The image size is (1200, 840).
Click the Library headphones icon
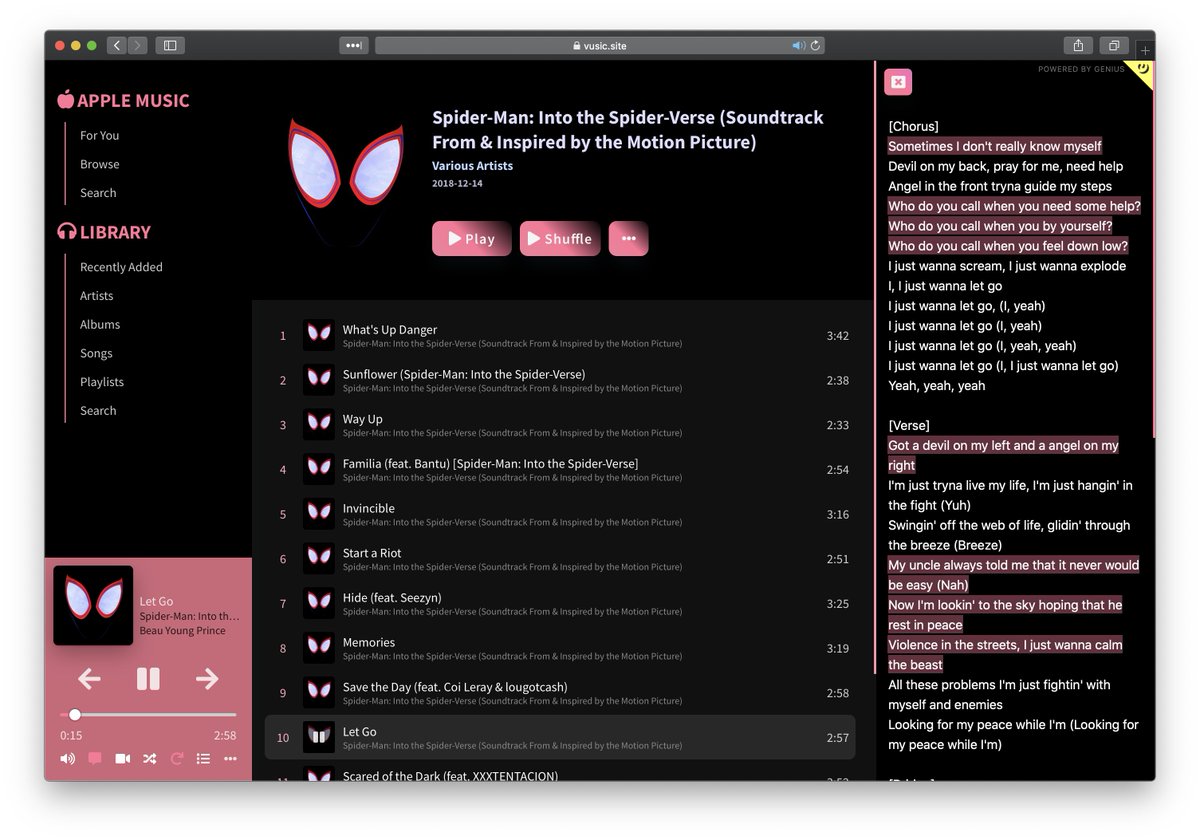pyautogui.click(x=67, y=232)
